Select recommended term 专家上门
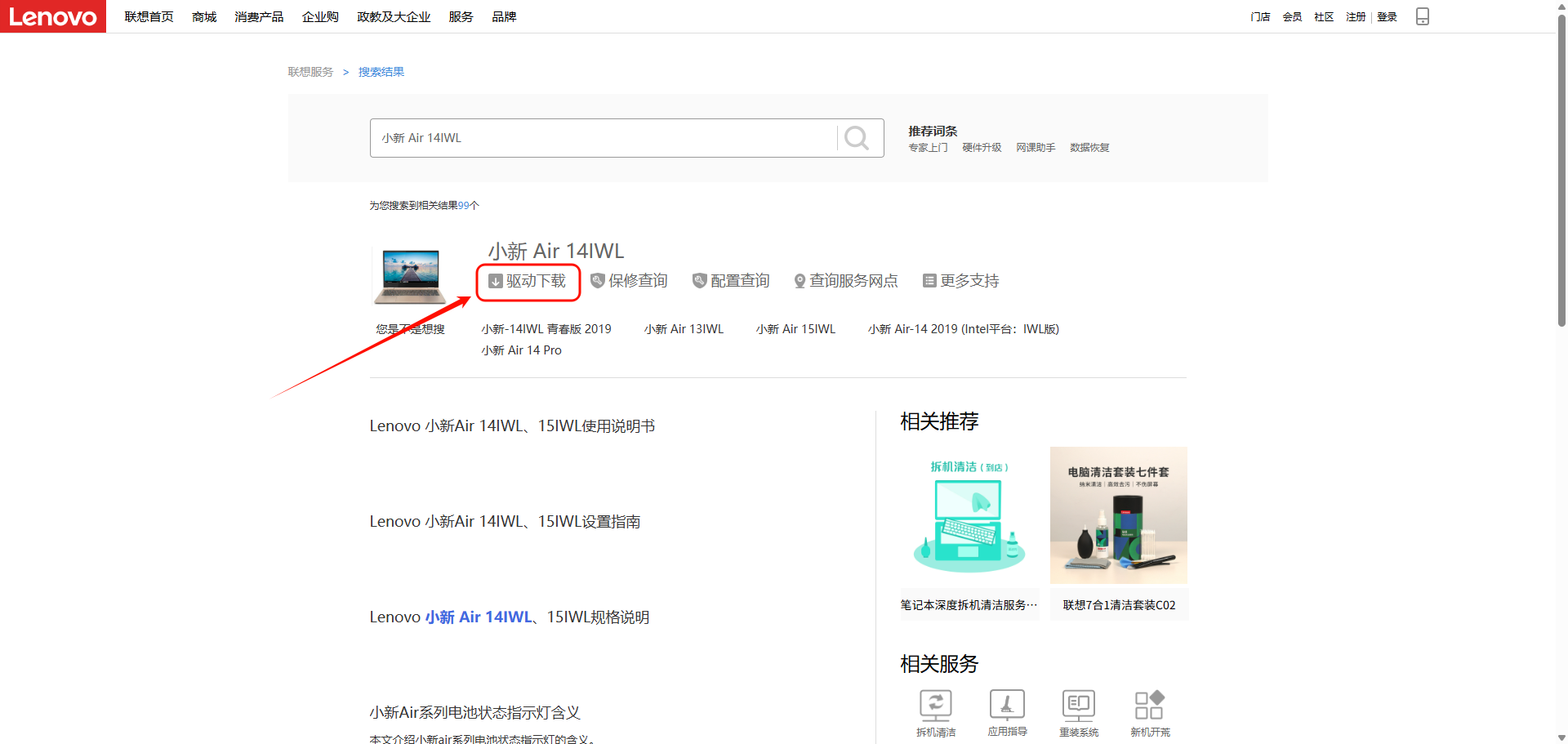The width and height of the screenshot is (1568, 744). coord(929,148)
